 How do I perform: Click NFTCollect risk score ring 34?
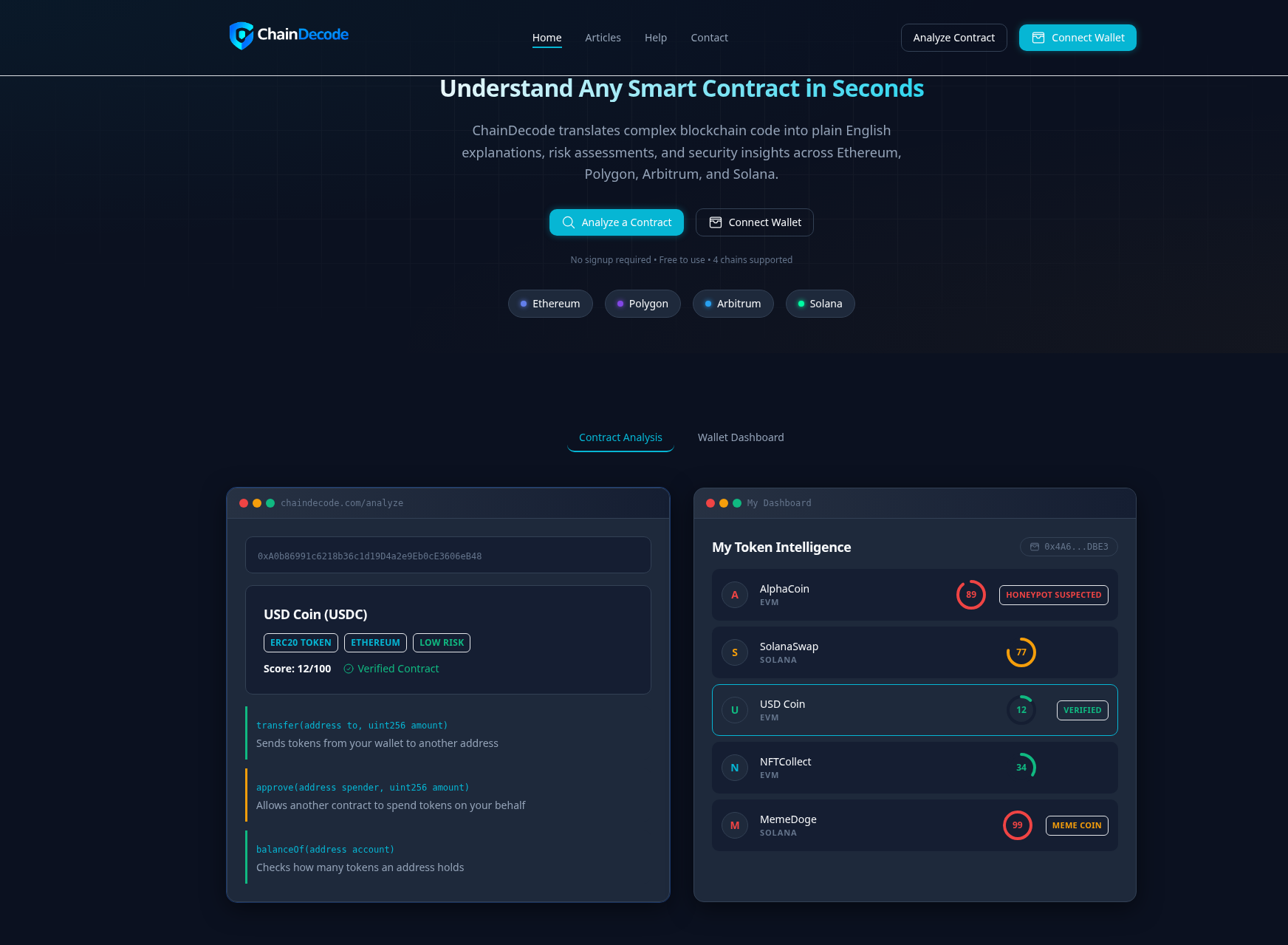pos(1021,768)
